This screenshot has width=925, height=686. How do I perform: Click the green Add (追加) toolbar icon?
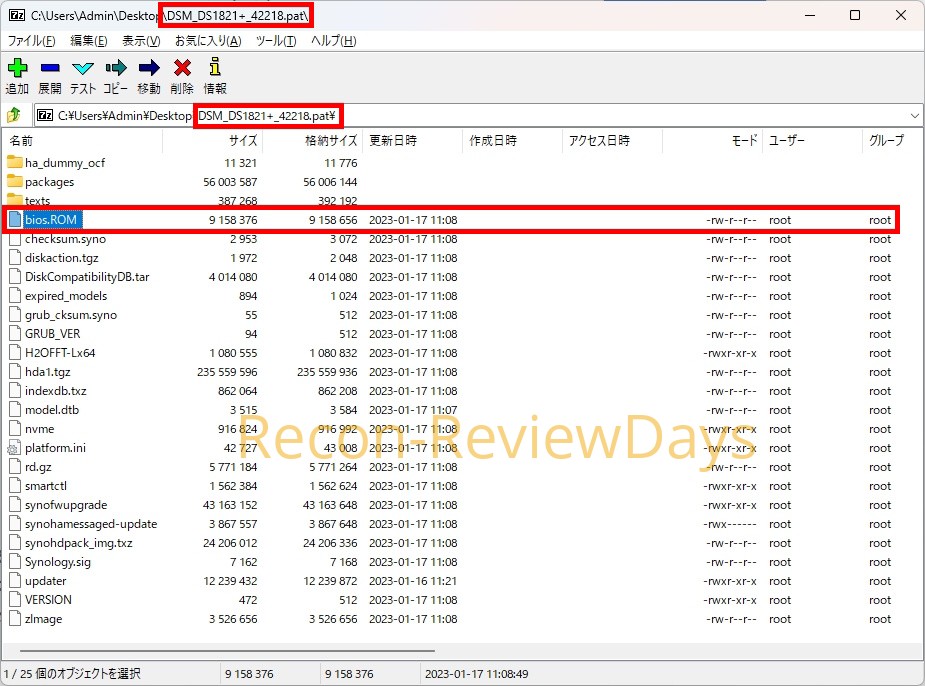(x=17, y=68)
